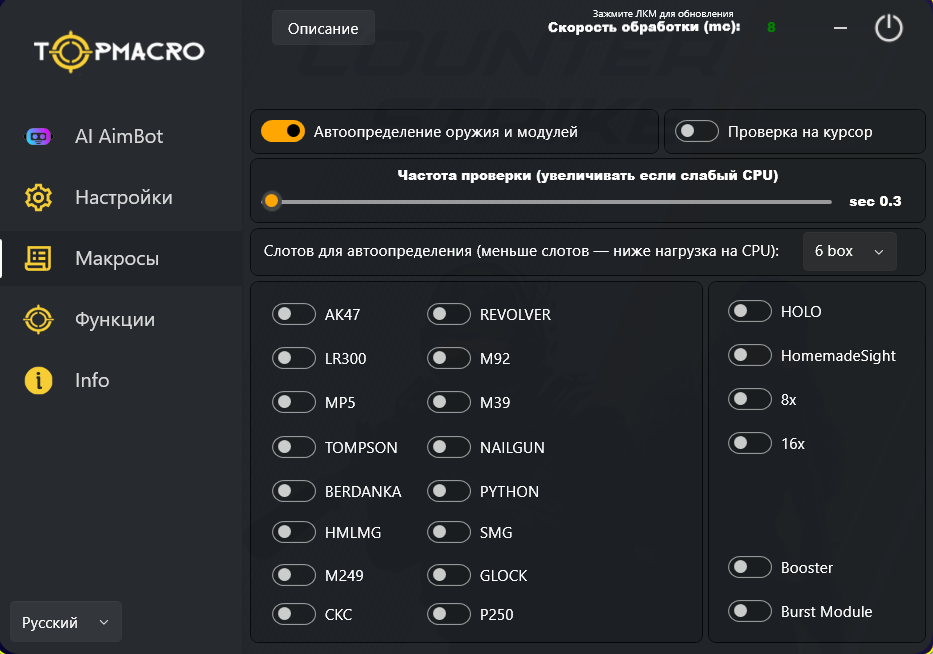
Task: Click the power button icon
Action: (888, 28)
